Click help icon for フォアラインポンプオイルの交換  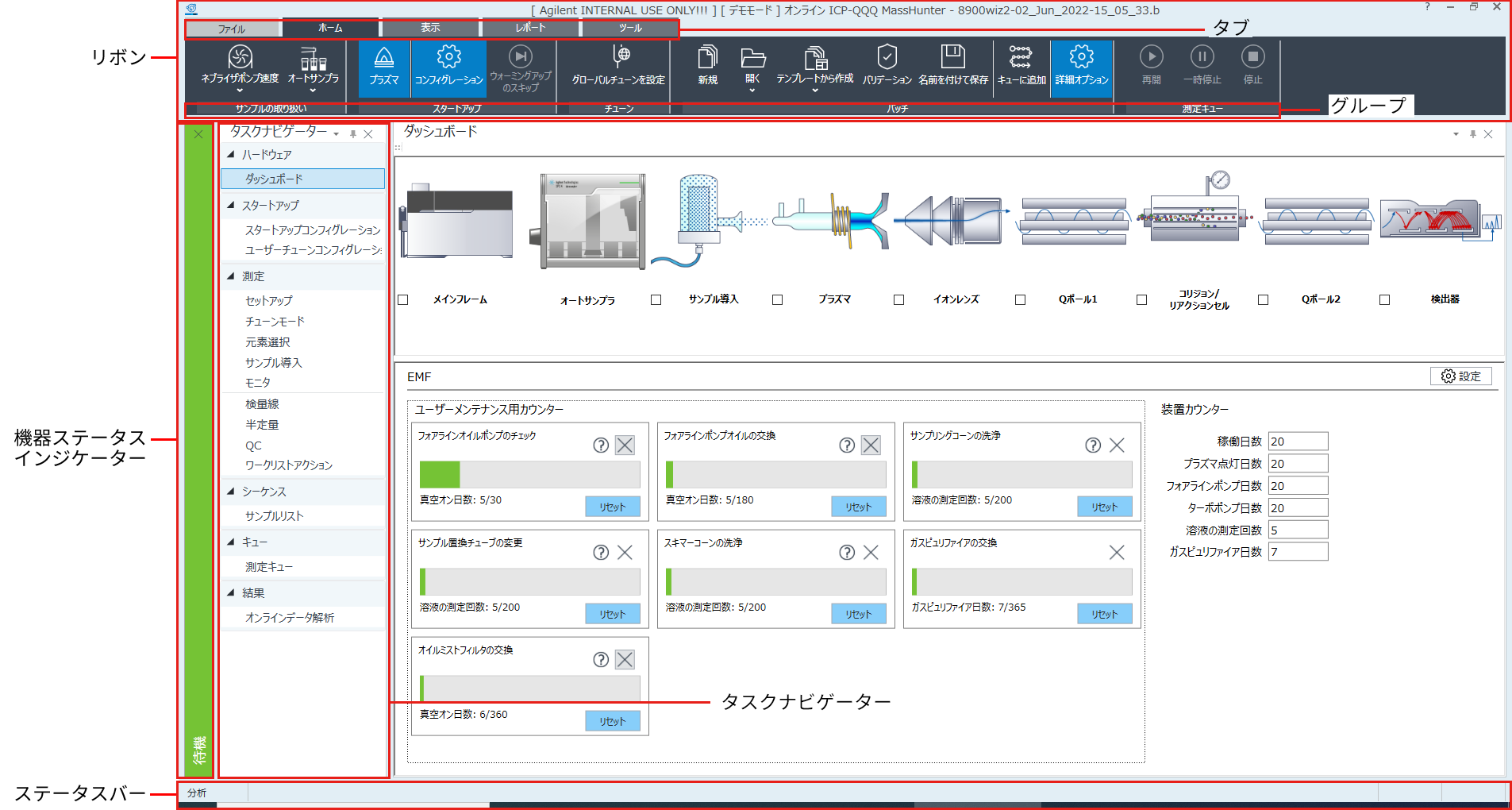pos(847,445)
